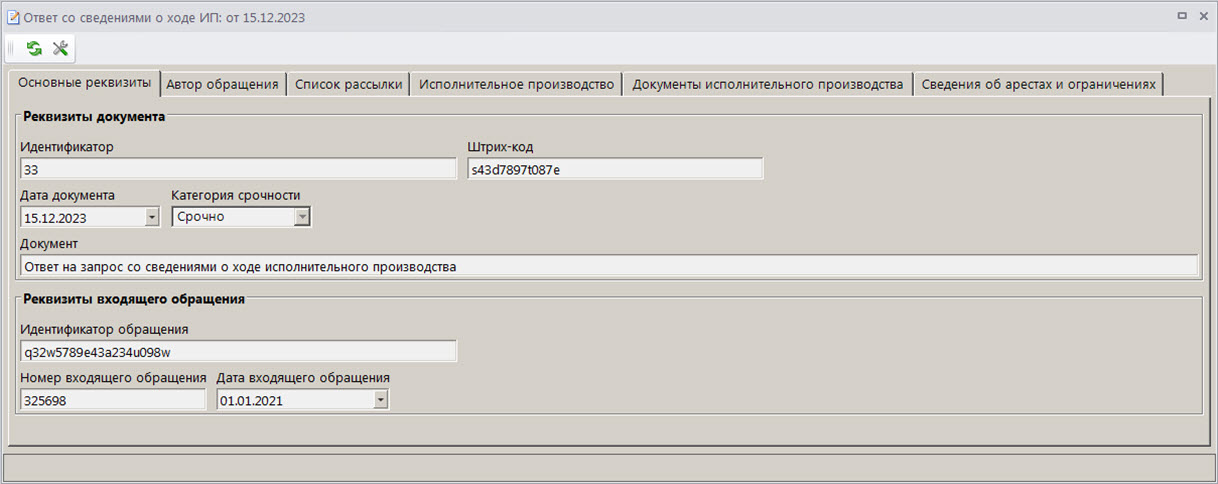Image resolution: width=1218 pixels, height=484 pixels.
Task: Open the Список рассылки tab
Action: pos(349,84)
